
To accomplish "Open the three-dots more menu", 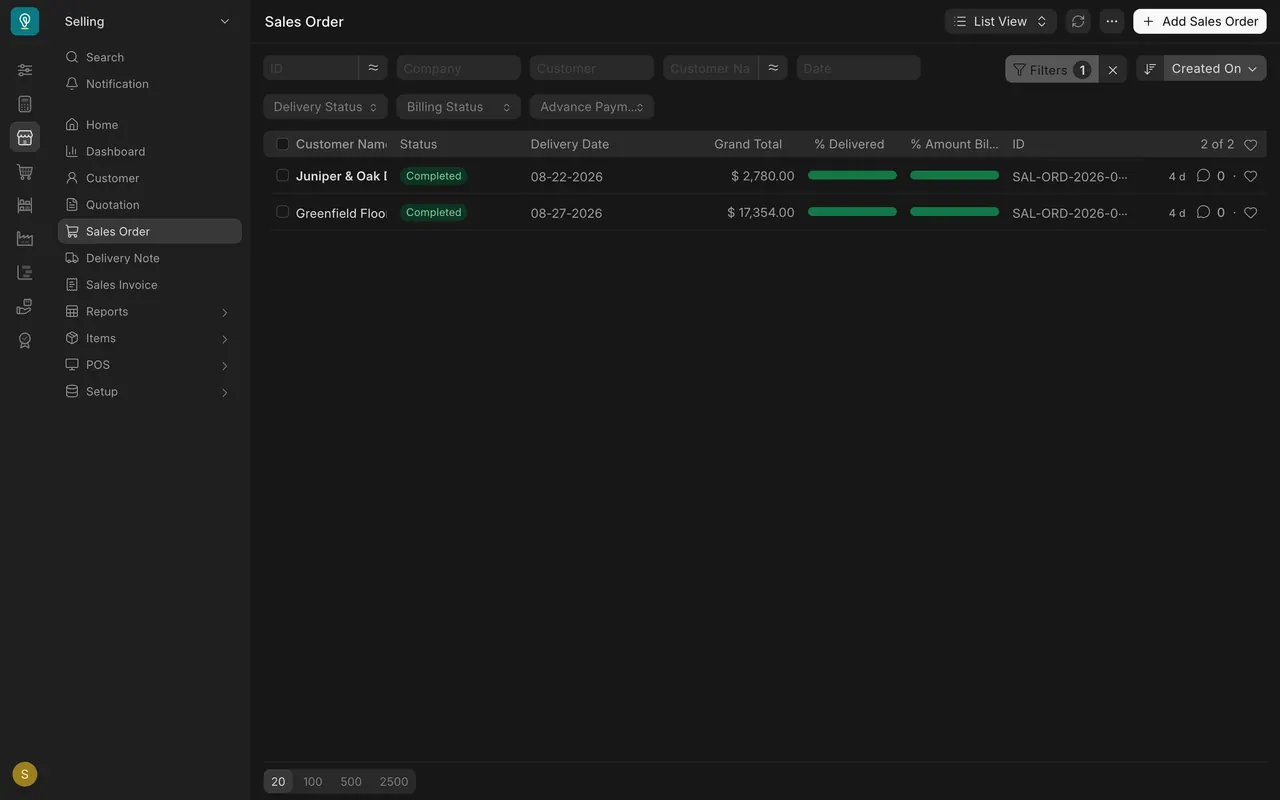I will [x=1112, y=21].
